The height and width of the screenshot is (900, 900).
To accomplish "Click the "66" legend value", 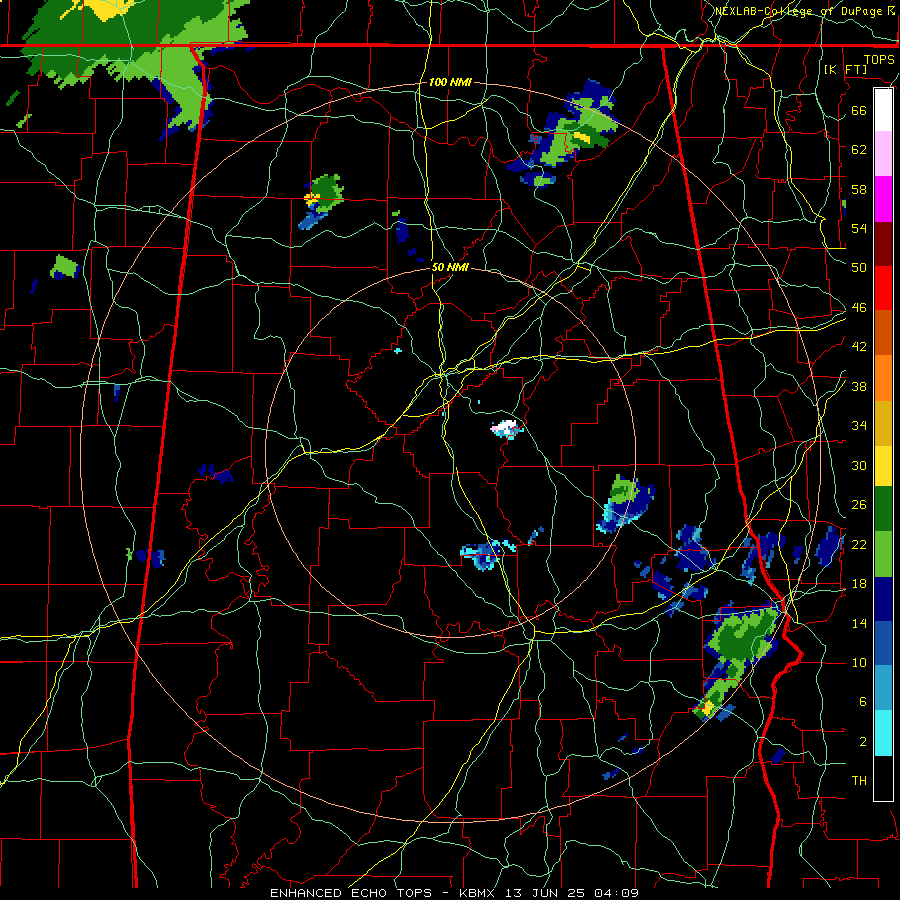I will click(859, 111).
